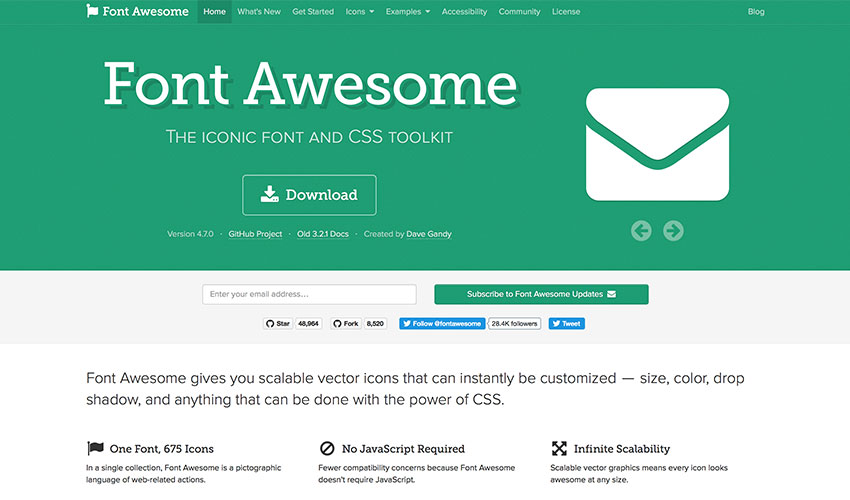Click Subscribe to Font Awesome Updates button
Viewport: 850px width, 500px height.
(542, 294)
